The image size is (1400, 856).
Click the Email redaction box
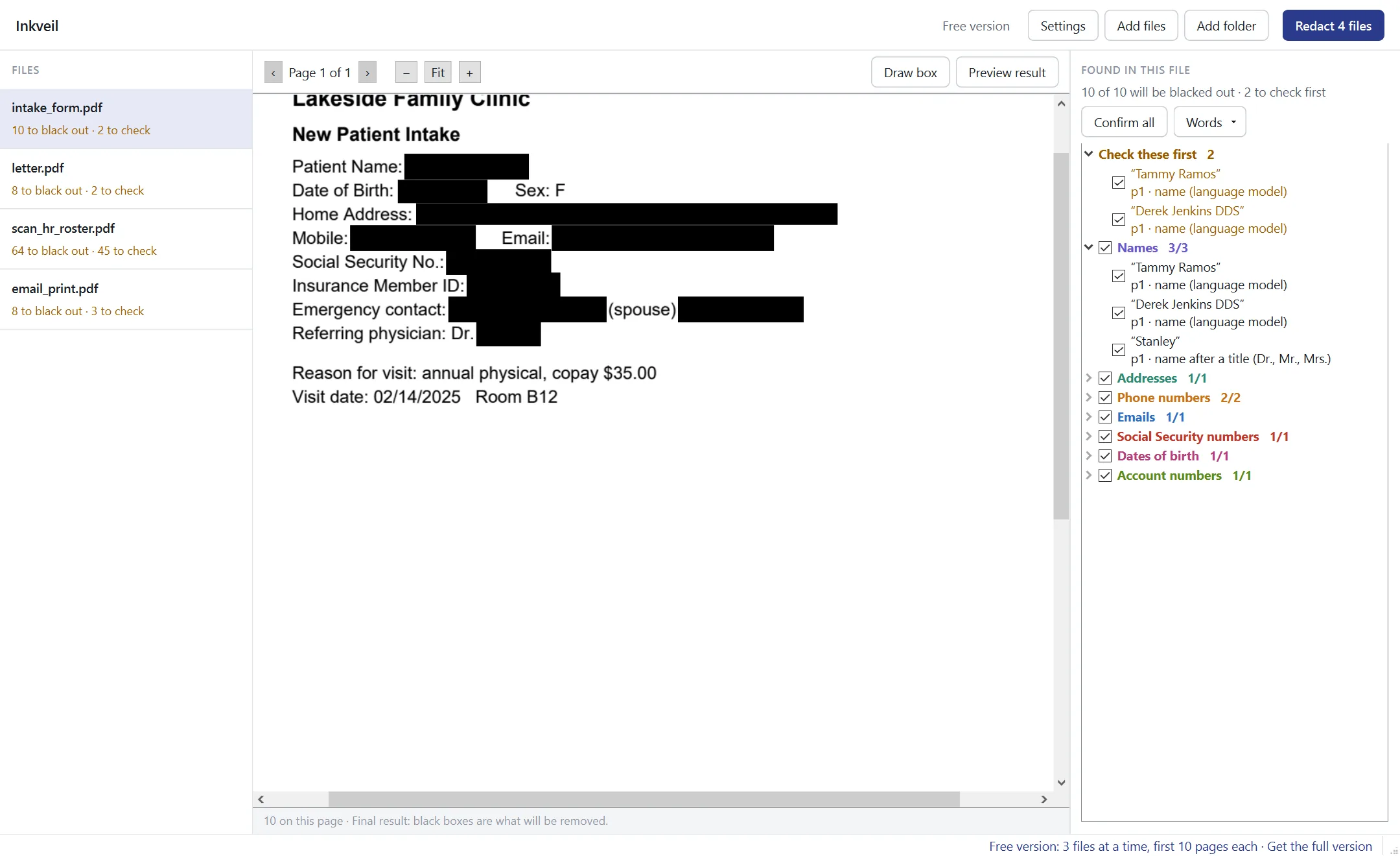[662, 238]
